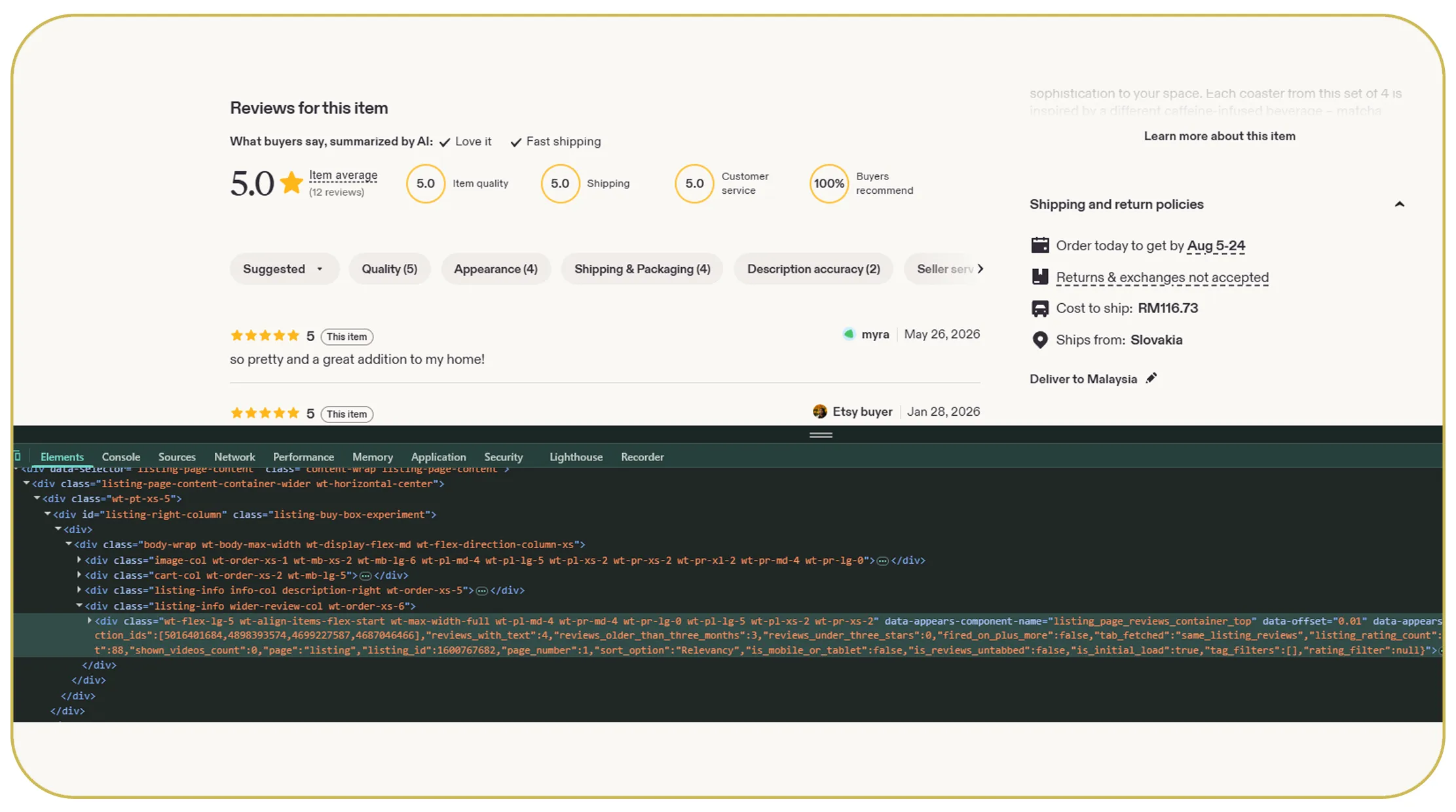Expand the image-col div node
1456x812 pixels.
[x=79, y=560]
